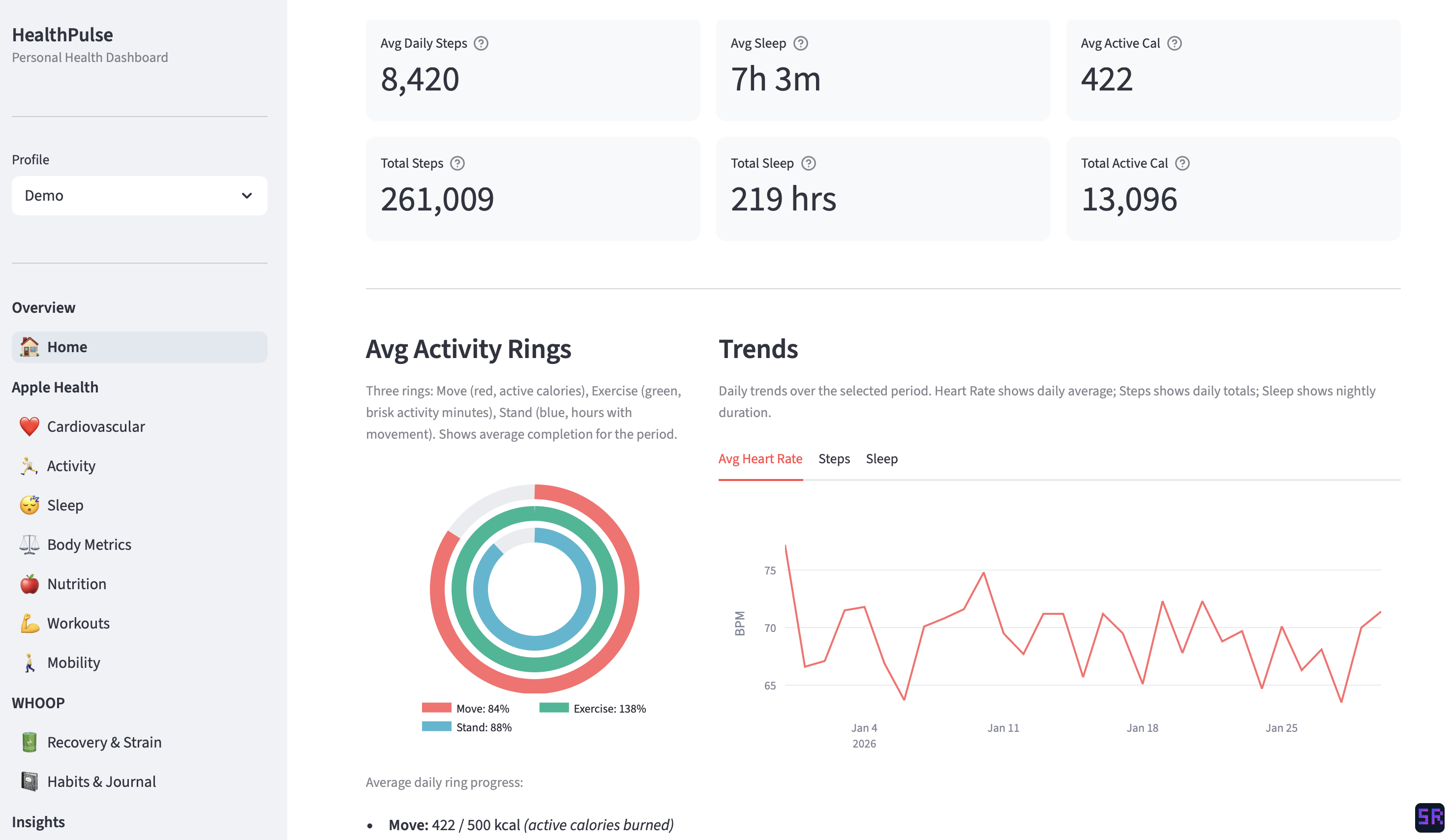This screenshot has height=840, width=1452.
Task: Select the Home sidebar item
Action: (67, 346)
